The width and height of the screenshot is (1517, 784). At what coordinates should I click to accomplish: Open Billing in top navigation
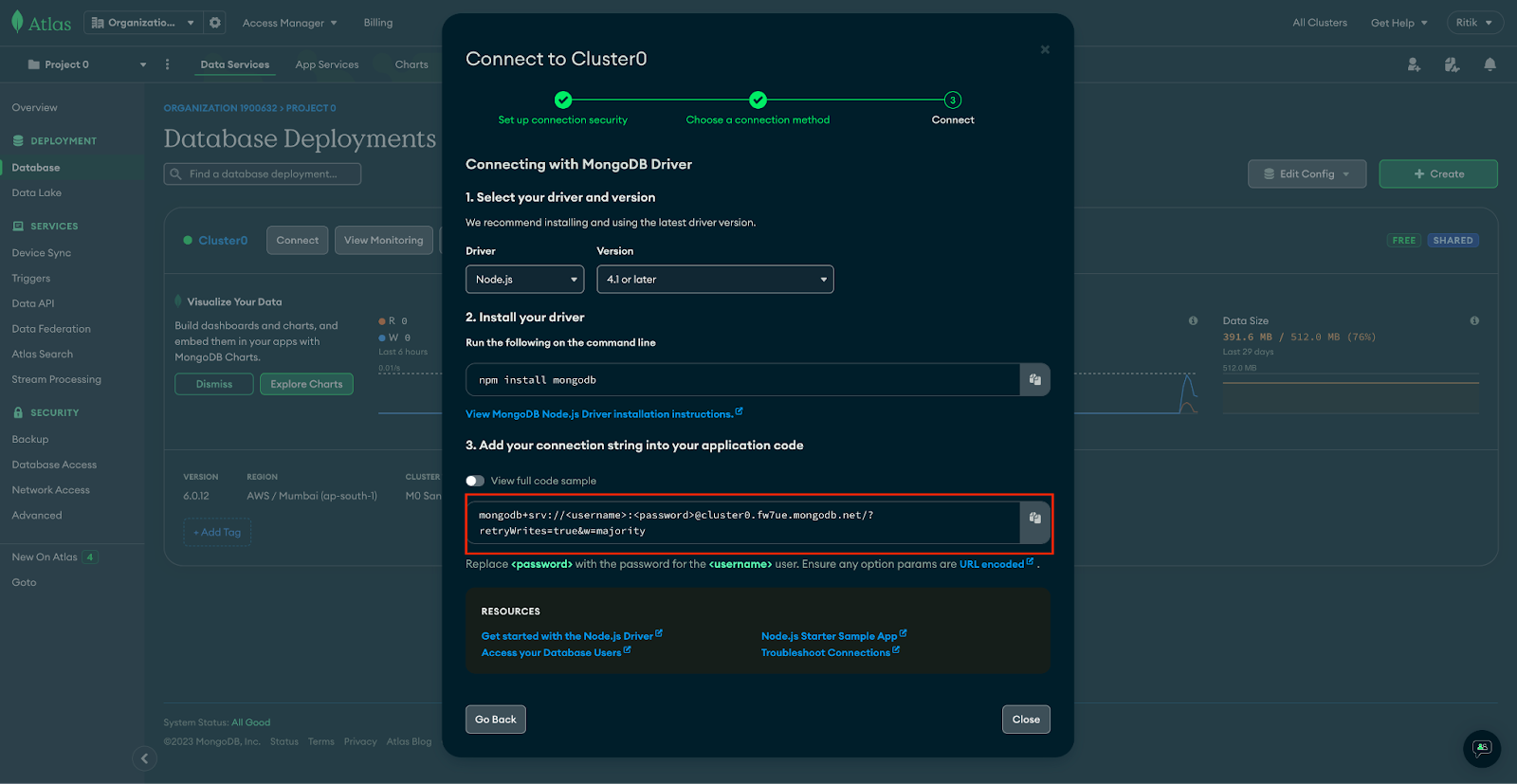point(378,23)
